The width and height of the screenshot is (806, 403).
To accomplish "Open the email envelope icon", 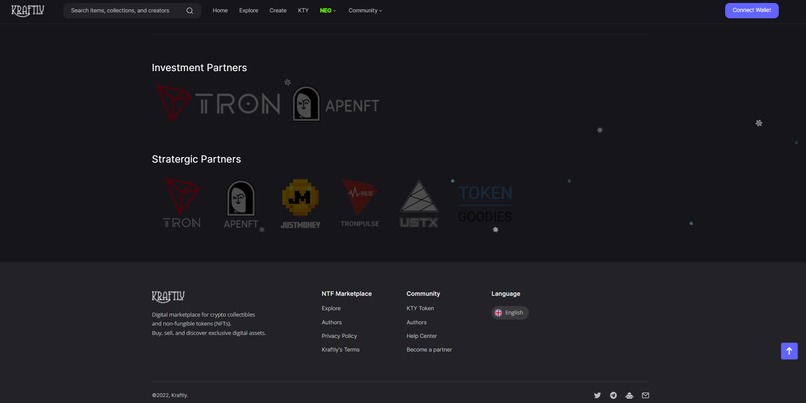I will [x=646, y=395].
